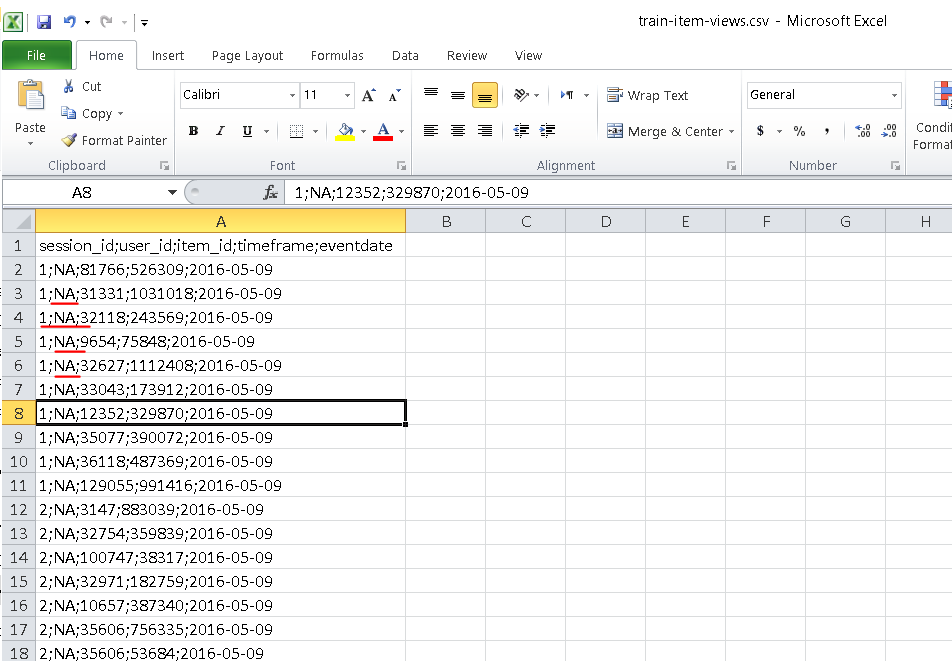Open the Font Size dropdown
This screenshot has width=952, height=661.
point(345,94)
